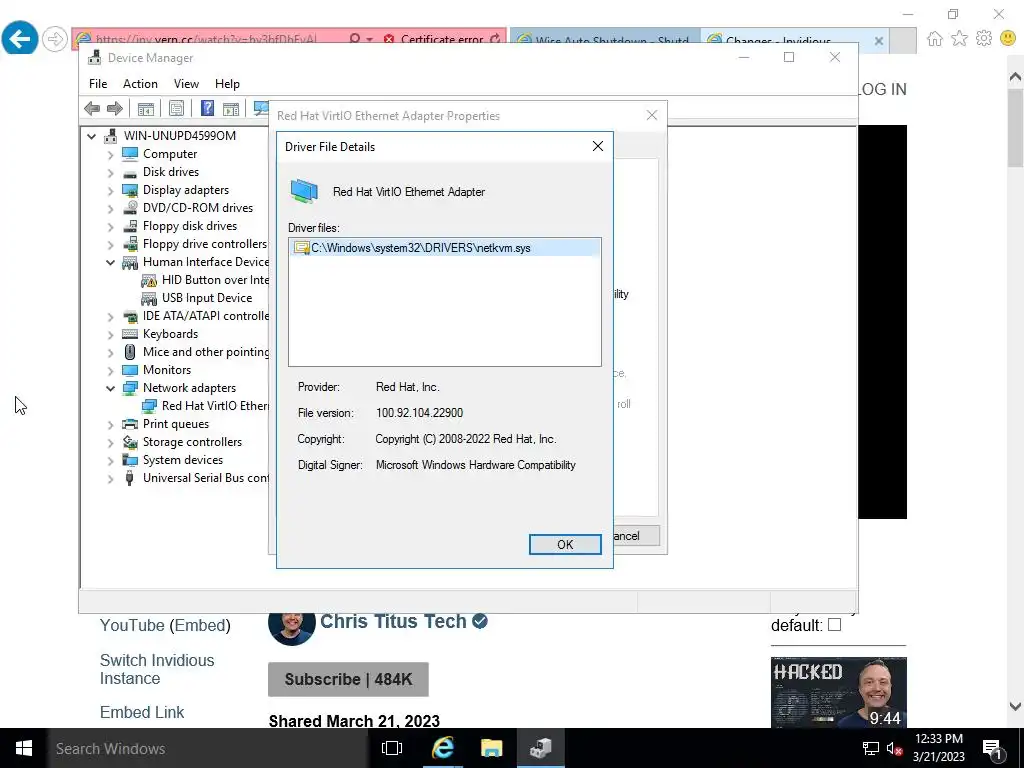Viewport: 1024px width, 768px height.
Task: Open the Properties toolbar icon in Device Manager
Action: pyautogui.click(x=176, y=108)
